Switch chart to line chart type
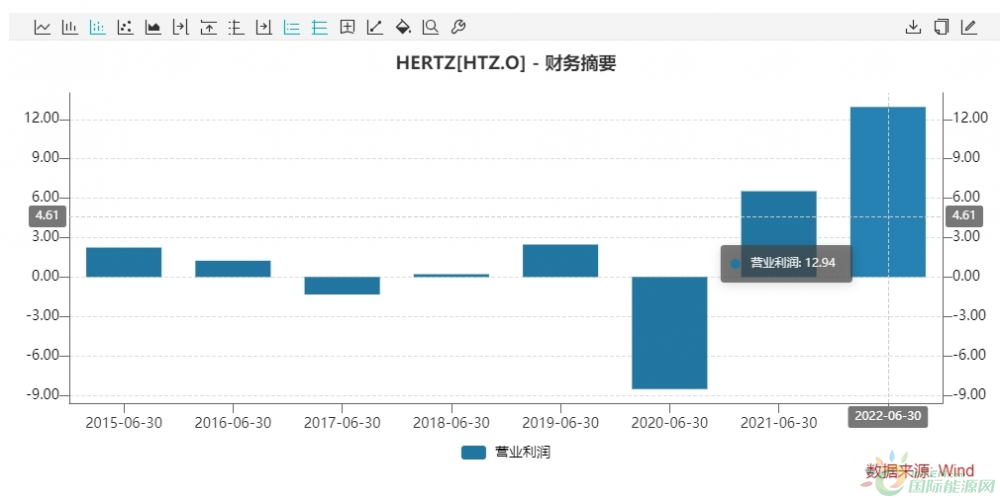The height and width of the screenshot is (501, 1000). click(x=42, y=27)
